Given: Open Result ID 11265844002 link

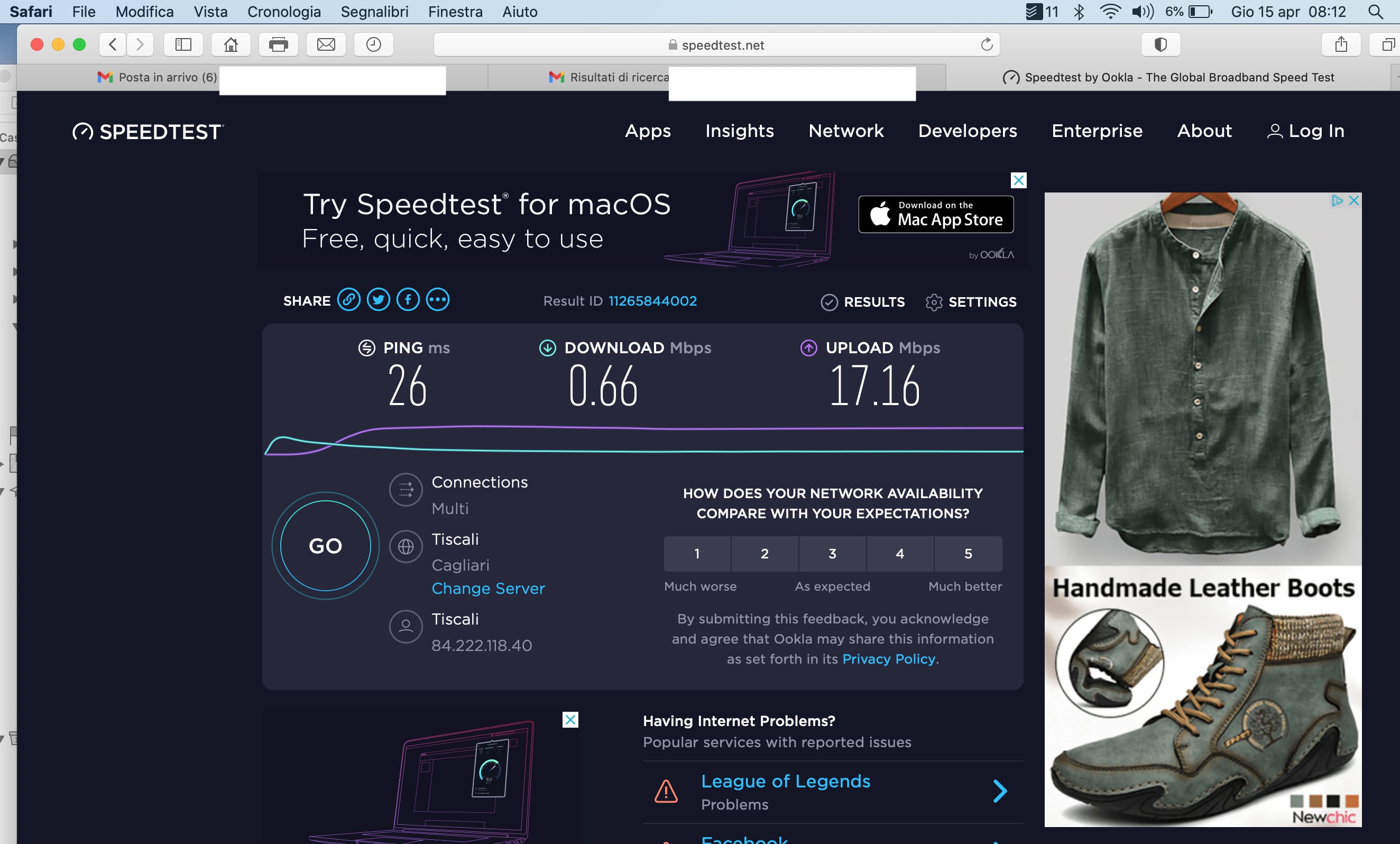Looking at the screenshot, I should pos(652,301).
